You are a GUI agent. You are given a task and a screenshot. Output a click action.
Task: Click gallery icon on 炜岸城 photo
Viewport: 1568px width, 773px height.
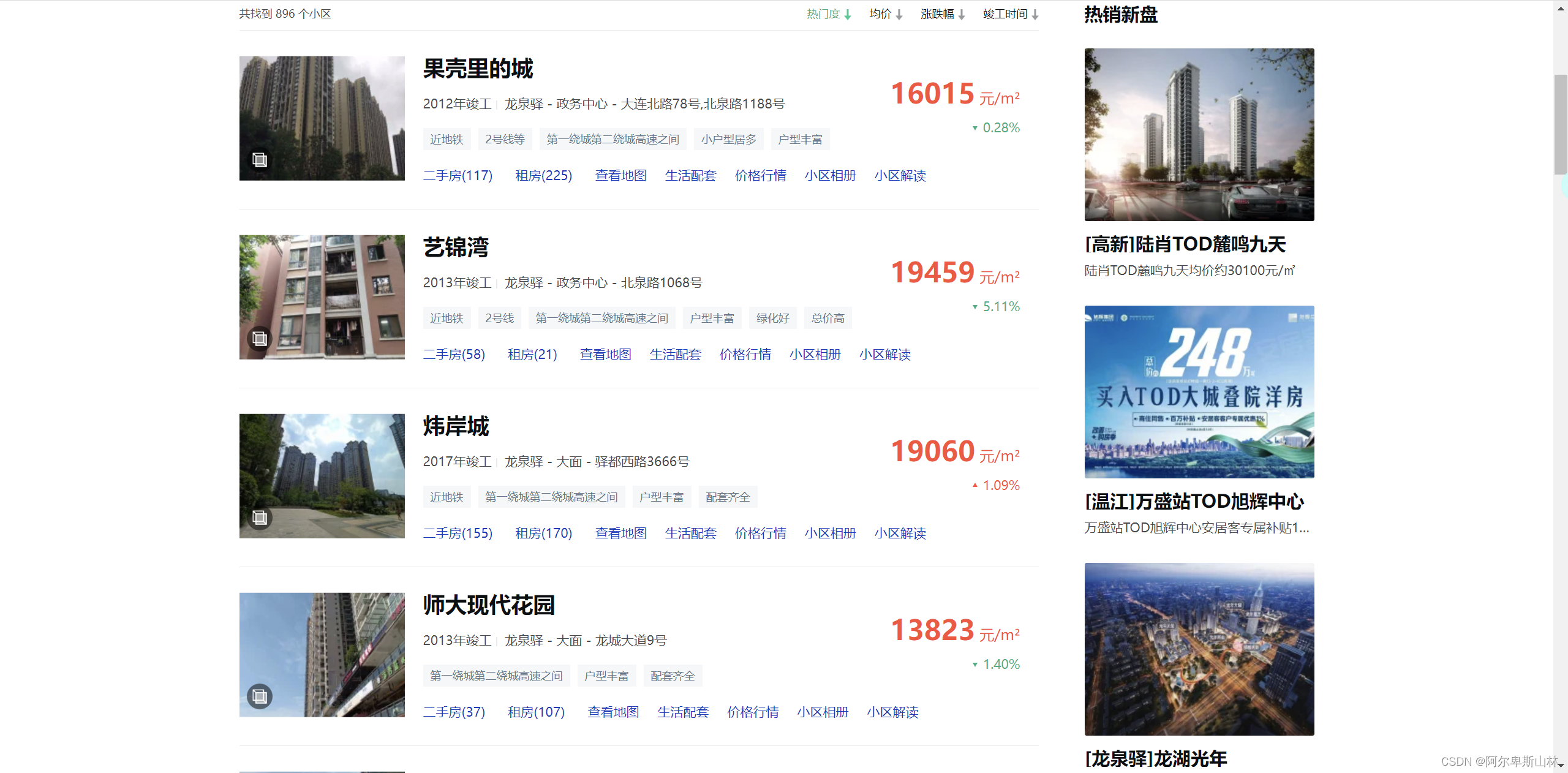(260, 518)
